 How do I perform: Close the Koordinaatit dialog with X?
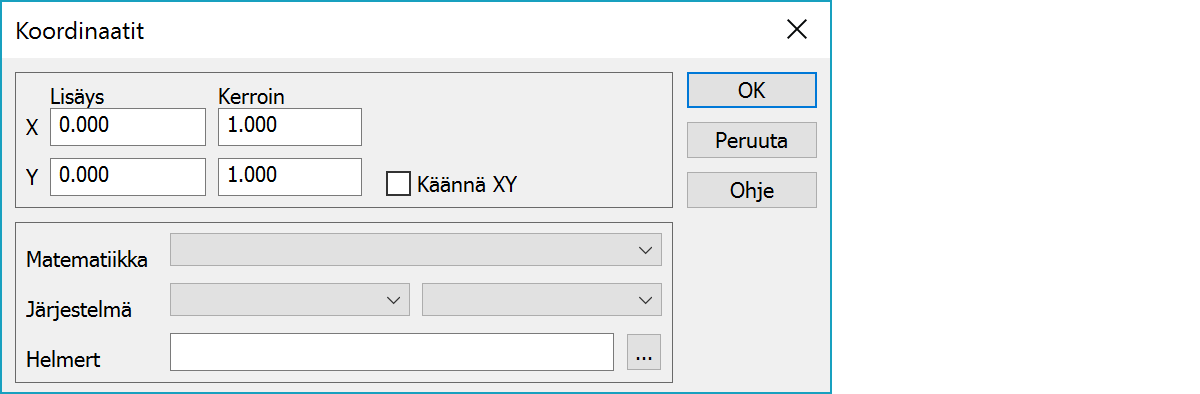(x=797, y=29)
